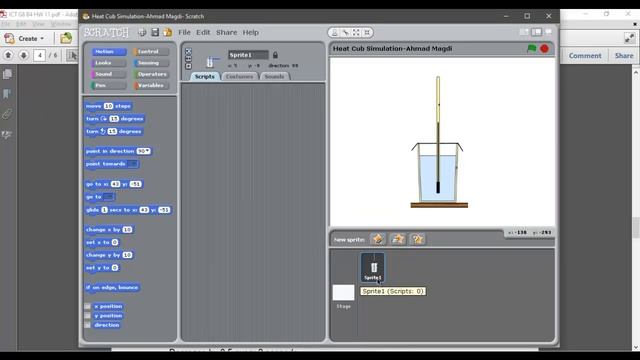Image resolution: width=640 pixels, height=360 pixels.
Task: Save project with floppy disk icon
Action: 155,32
